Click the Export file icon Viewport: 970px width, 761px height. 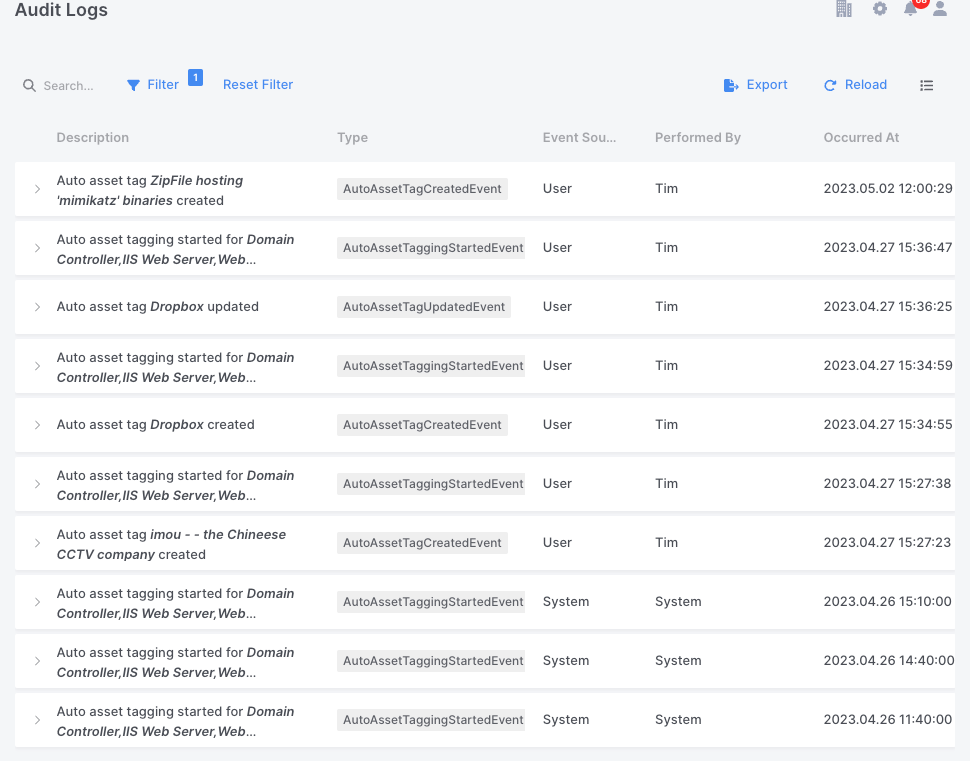point(731,86)
